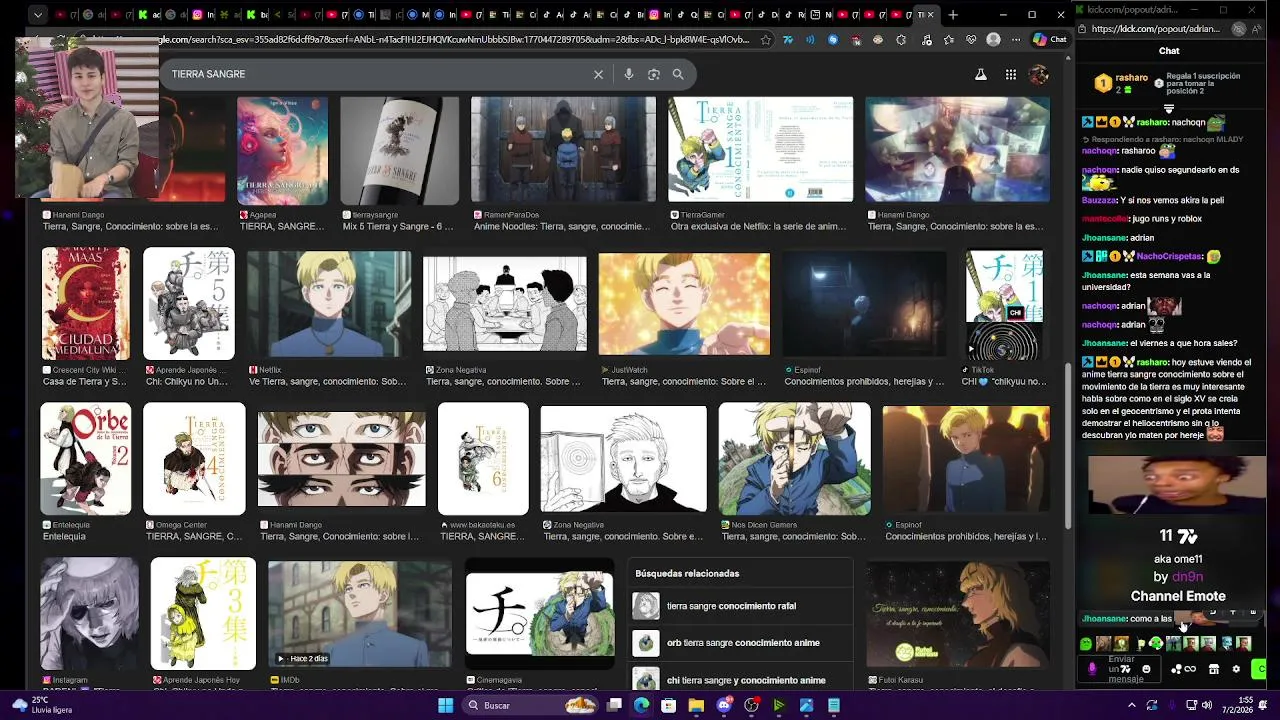Open Copilot Chat sidebar
The height and width of the screenshot is (720, 1280).
(1050, 40)
